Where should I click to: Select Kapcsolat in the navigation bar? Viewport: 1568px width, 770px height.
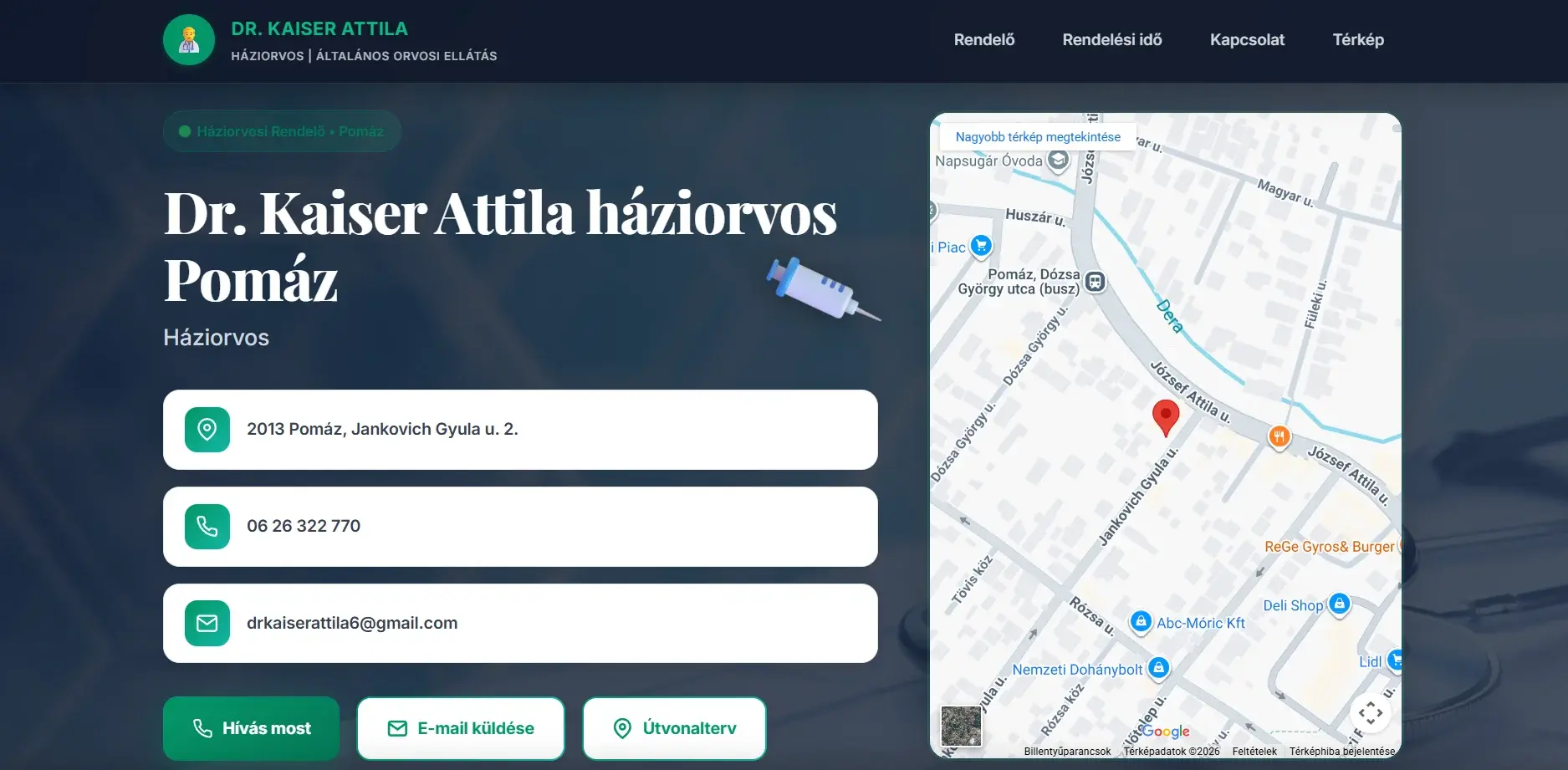click(x=1248, y=39)
